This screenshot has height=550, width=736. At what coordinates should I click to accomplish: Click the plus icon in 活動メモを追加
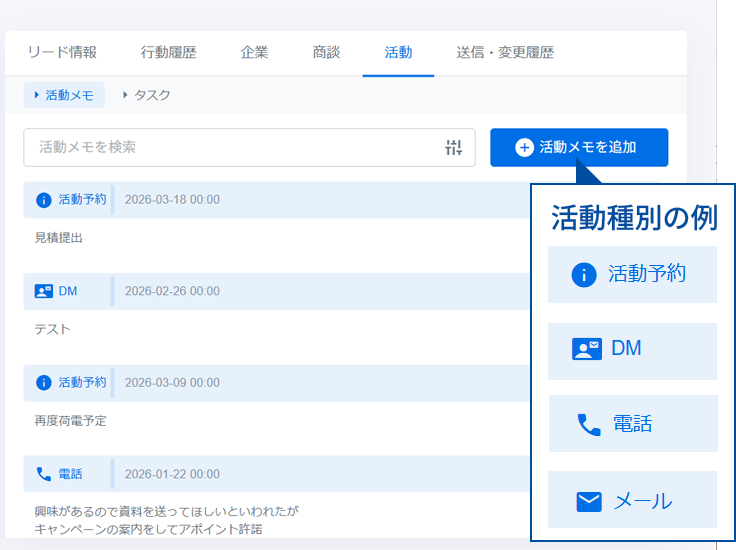tap(524, 147)
